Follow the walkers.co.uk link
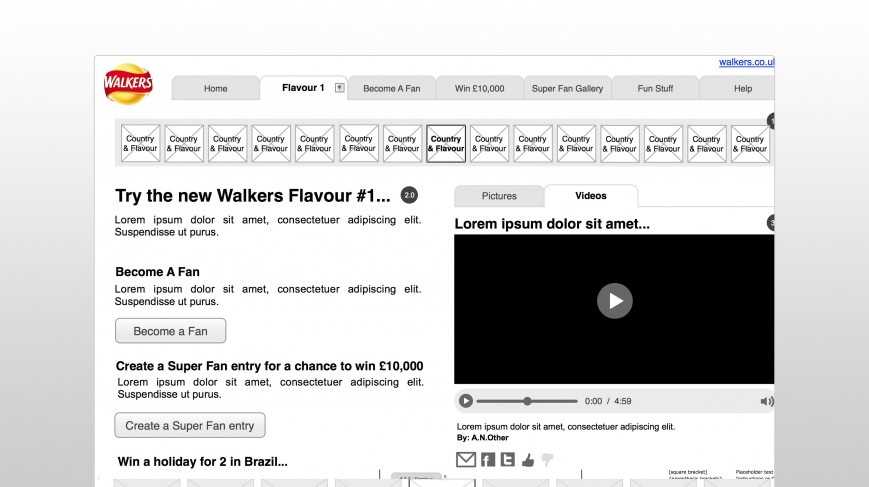The image size is (869, 487). pos(747,62)
